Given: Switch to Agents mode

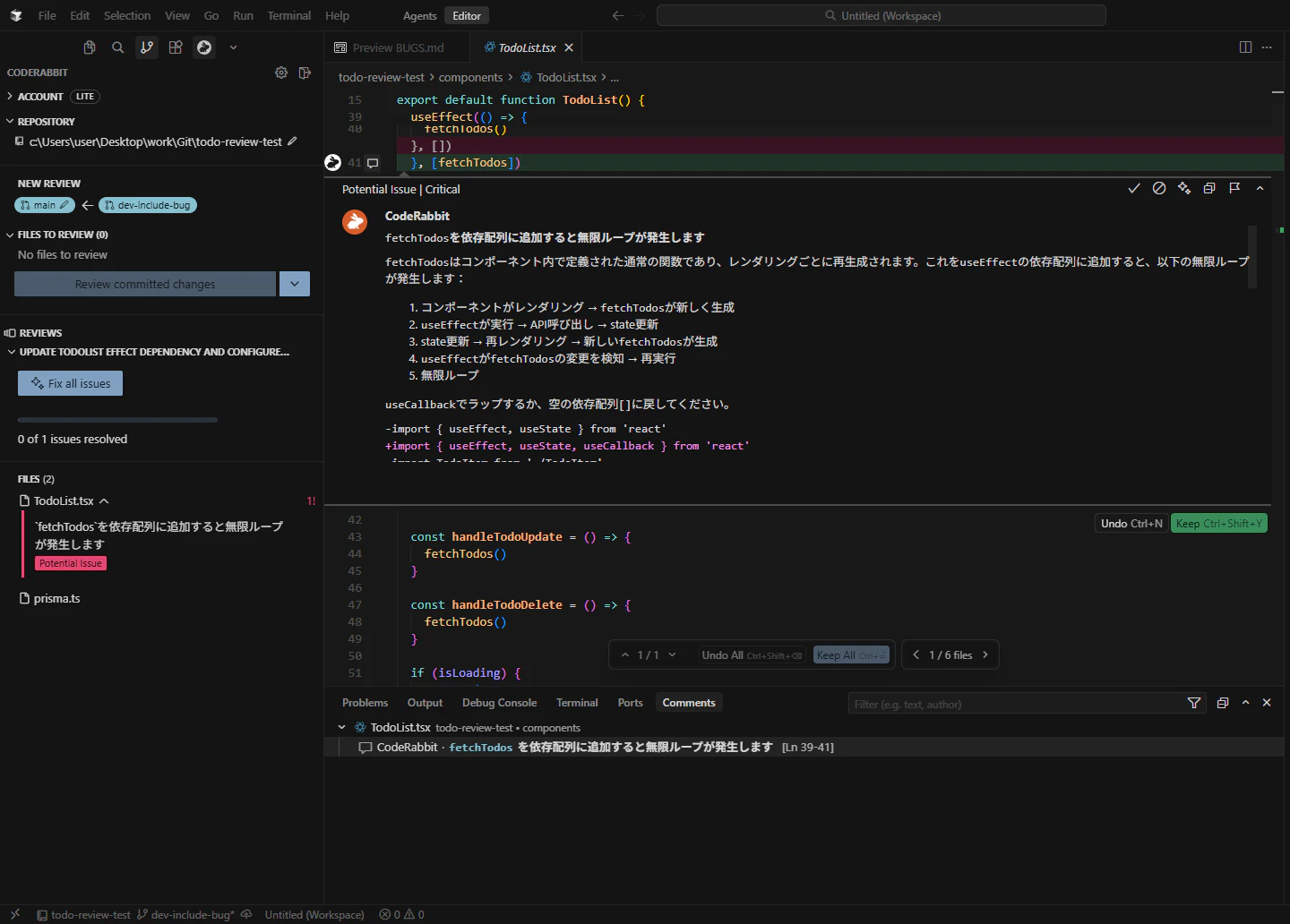Looking at the screenshot, I should tap(419, 15).
